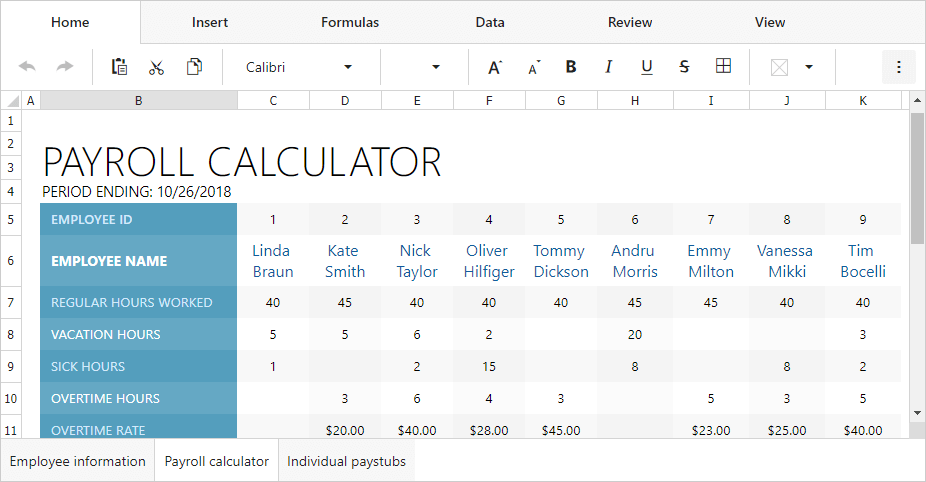The width and height of the screenshot is (926, 482).
Task: Decrease font size with small A icon
Action: point(533,67)
